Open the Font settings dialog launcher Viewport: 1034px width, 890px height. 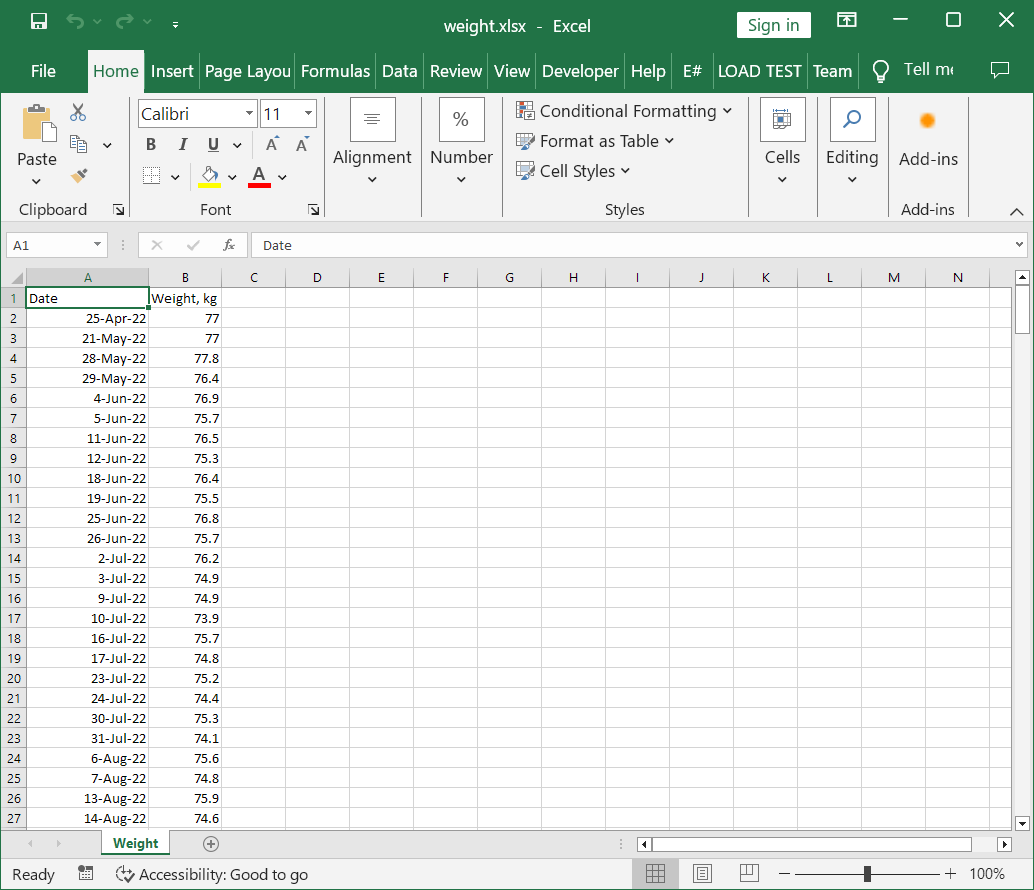314,210
